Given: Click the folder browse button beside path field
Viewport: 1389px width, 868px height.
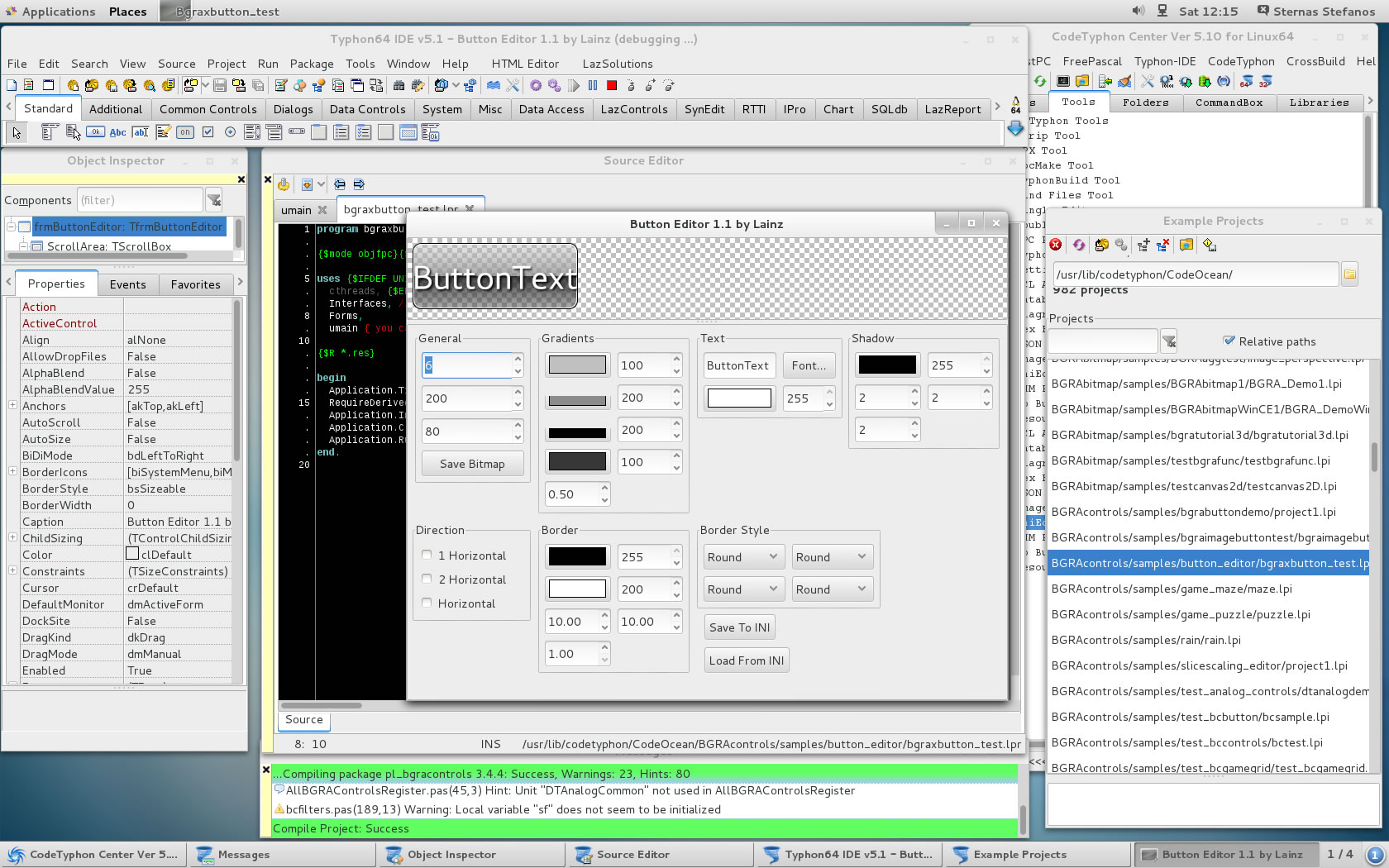Looking at the screenshot, I should pos(1349,274).
